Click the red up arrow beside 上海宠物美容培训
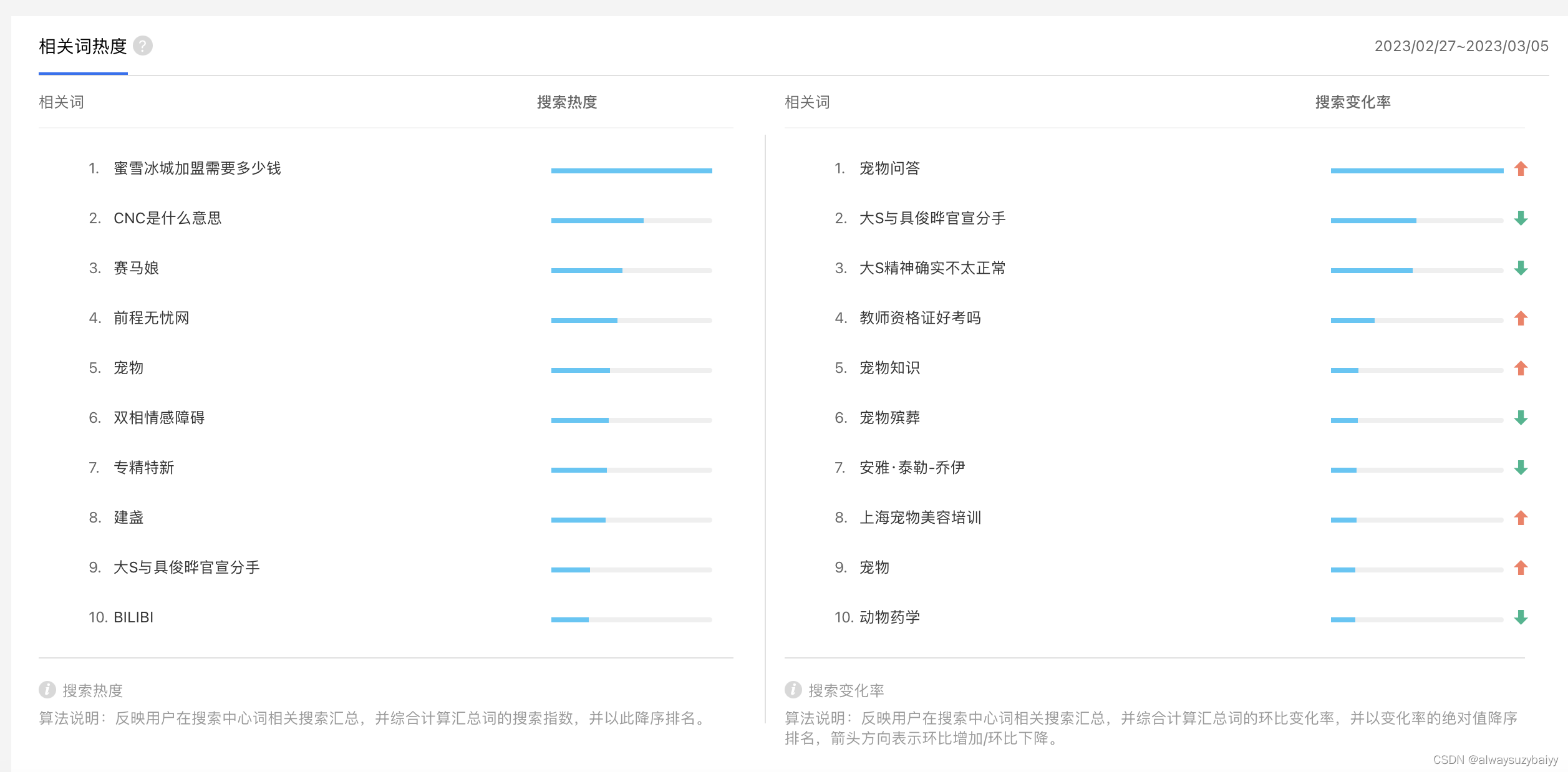Viewport: 1568px width, 772px height. tap(1521, 518)
